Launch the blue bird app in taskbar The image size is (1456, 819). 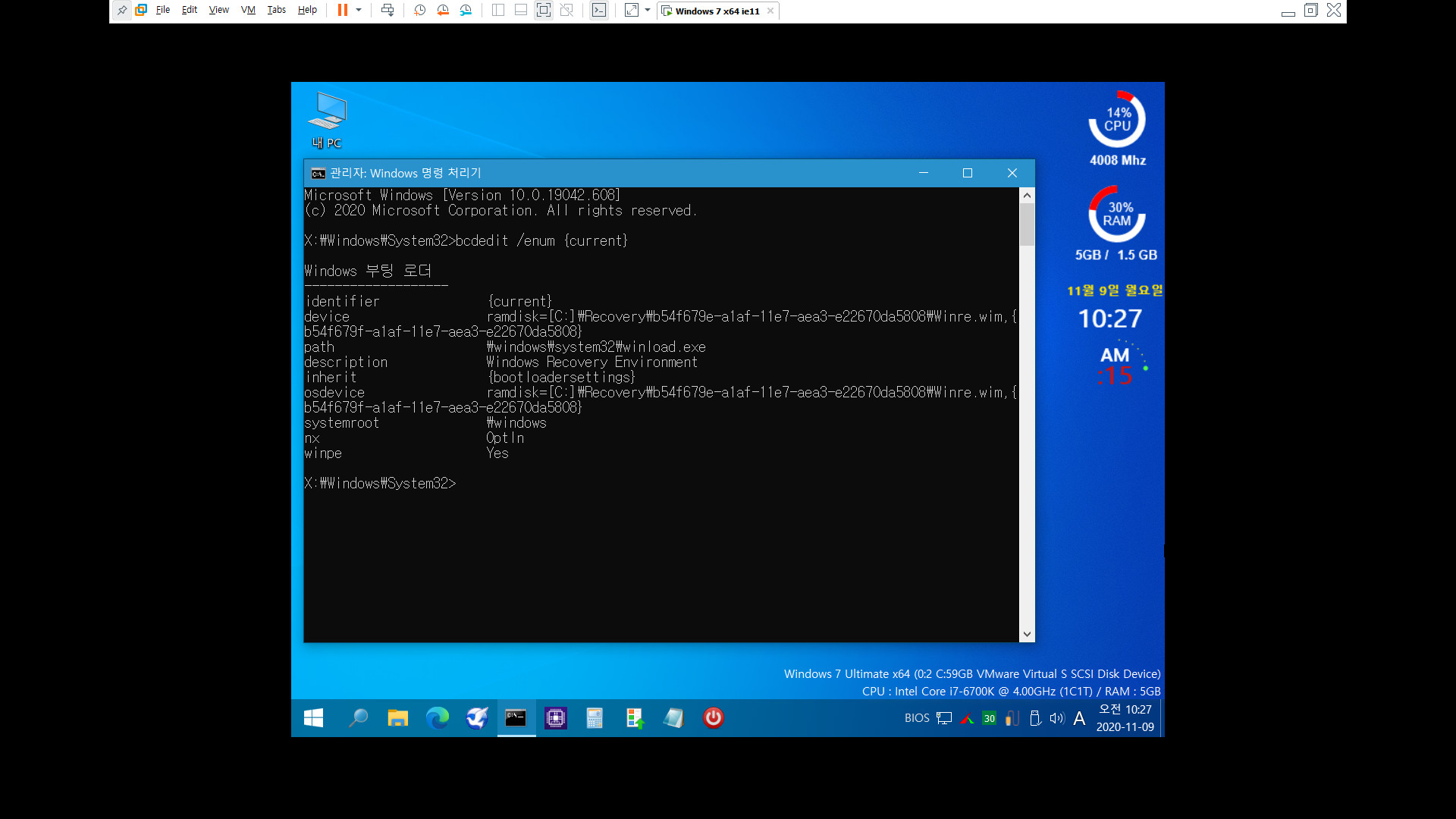477,718
